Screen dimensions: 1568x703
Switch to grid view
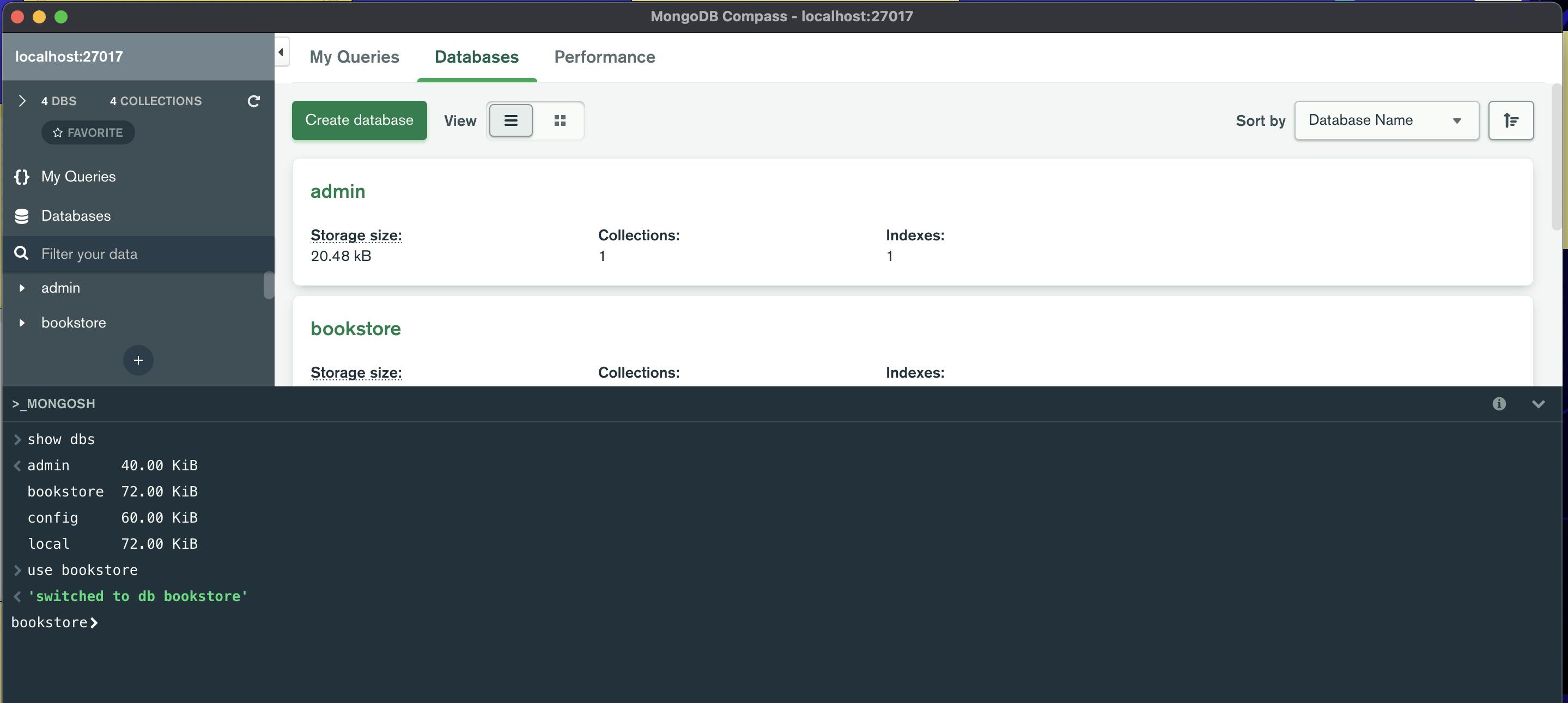click(x=560, y=120)
